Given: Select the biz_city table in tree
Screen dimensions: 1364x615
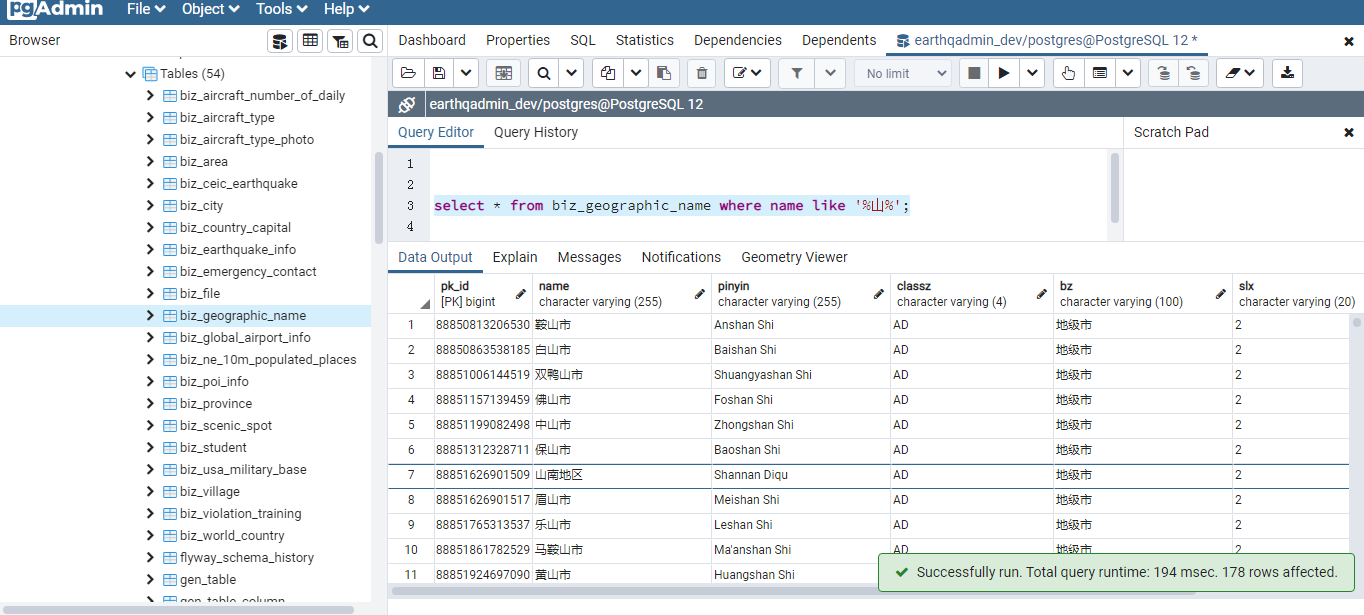Looking at the screenshot, I should pos(202,206).
